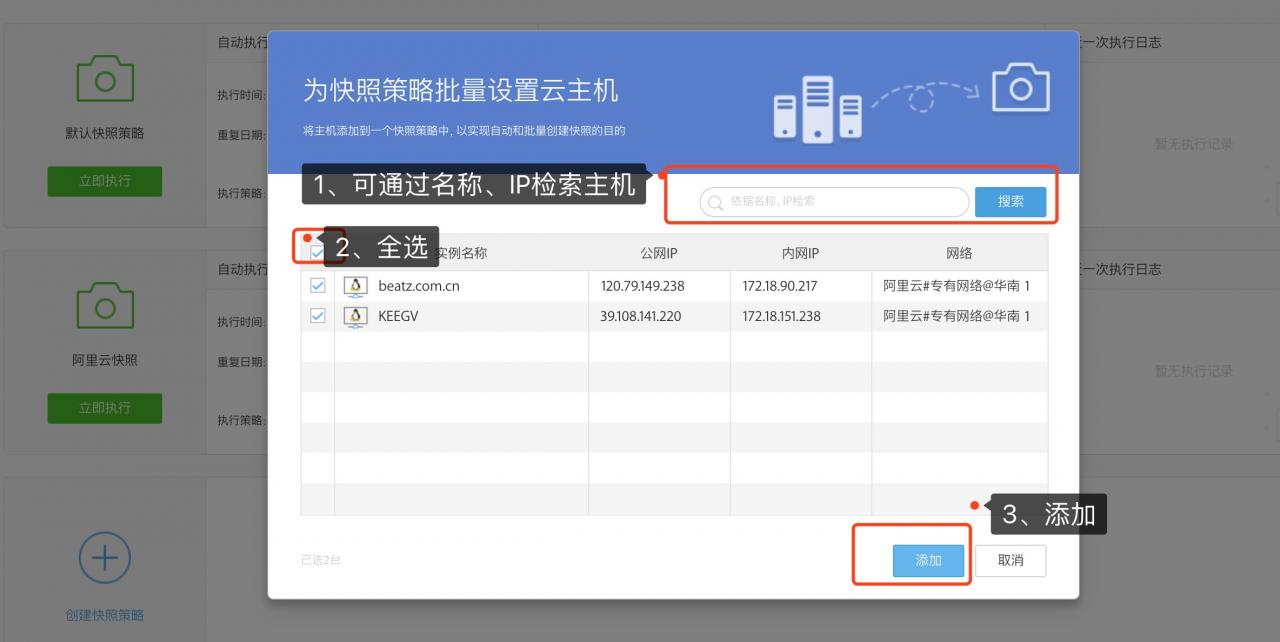Click the magnifier icon in the search box

(715, 202)
